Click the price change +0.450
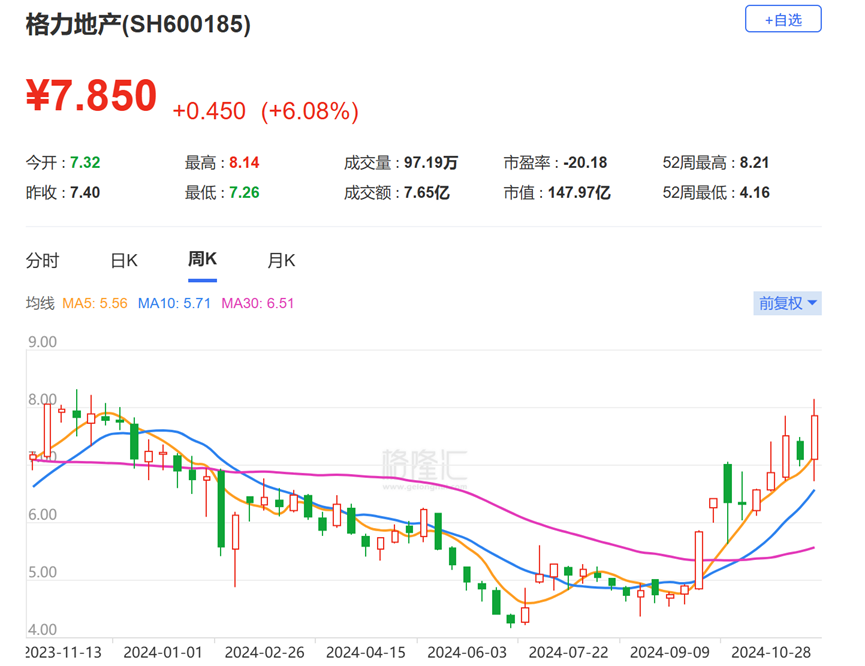Viewport: 865px width, 666px height. point(209,111)
